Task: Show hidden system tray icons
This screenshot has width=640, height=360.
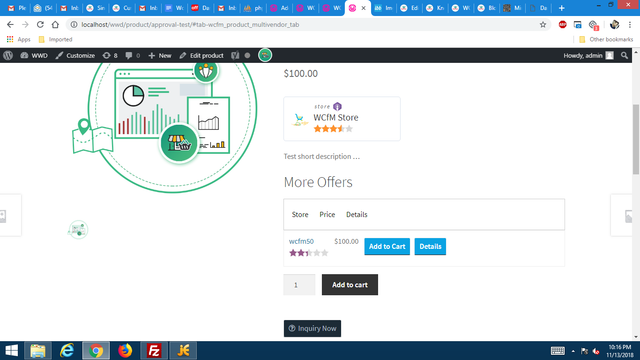Action: pos(573,351)
